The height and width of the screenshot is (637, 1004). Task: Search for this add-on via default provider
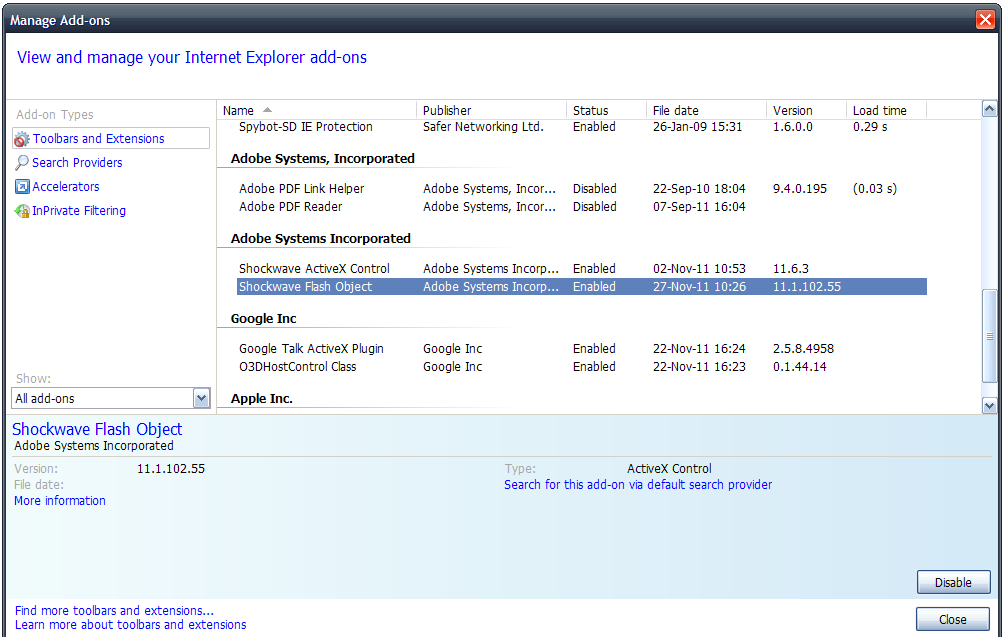click(x=638, y=485)
